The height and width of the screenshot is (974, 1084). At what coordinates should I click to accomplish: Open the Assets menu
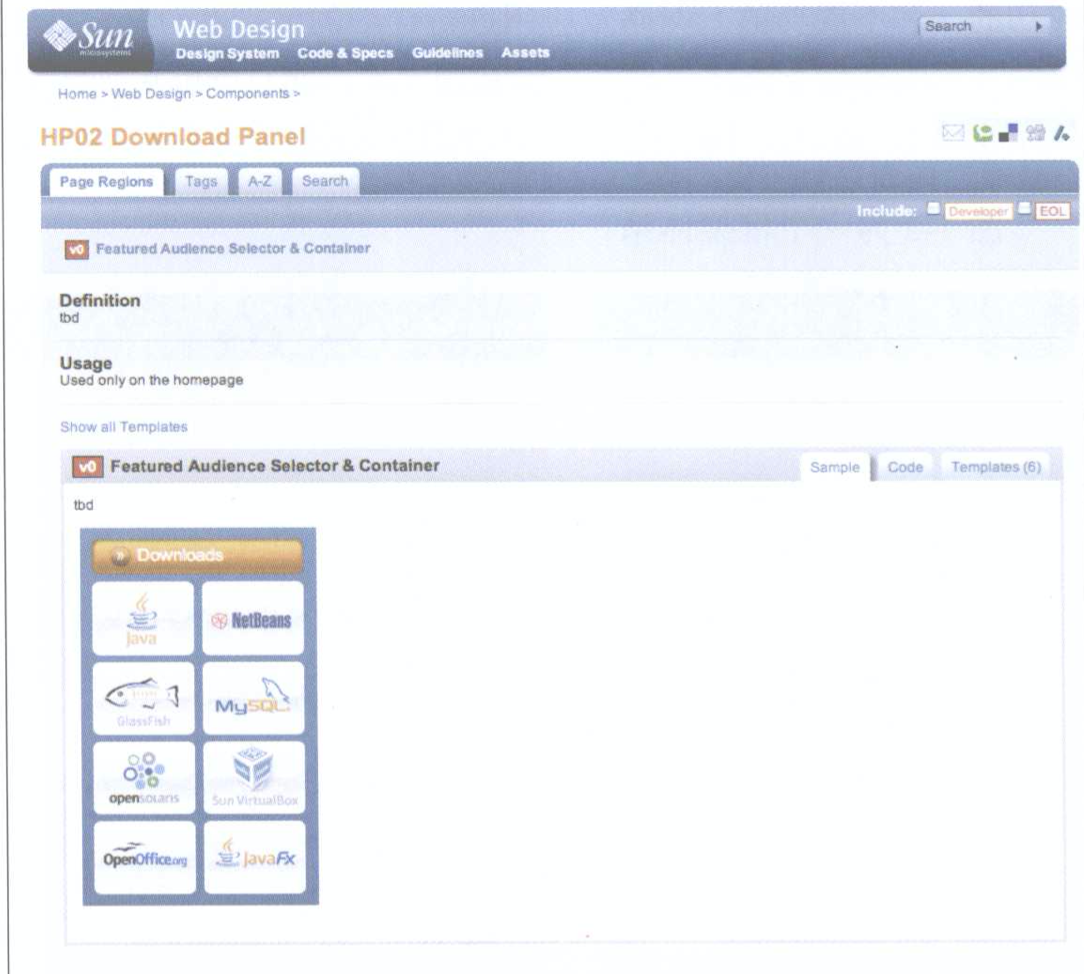(525, 53)
